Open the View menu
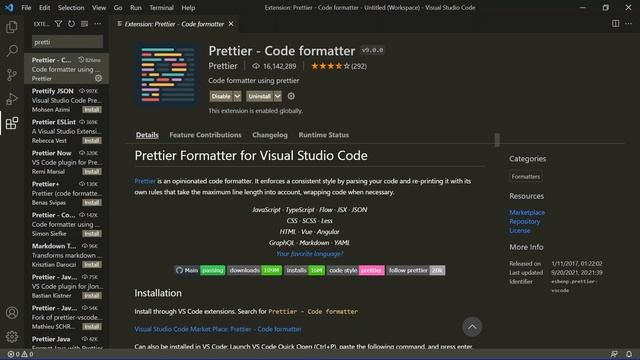 (99, 8)
